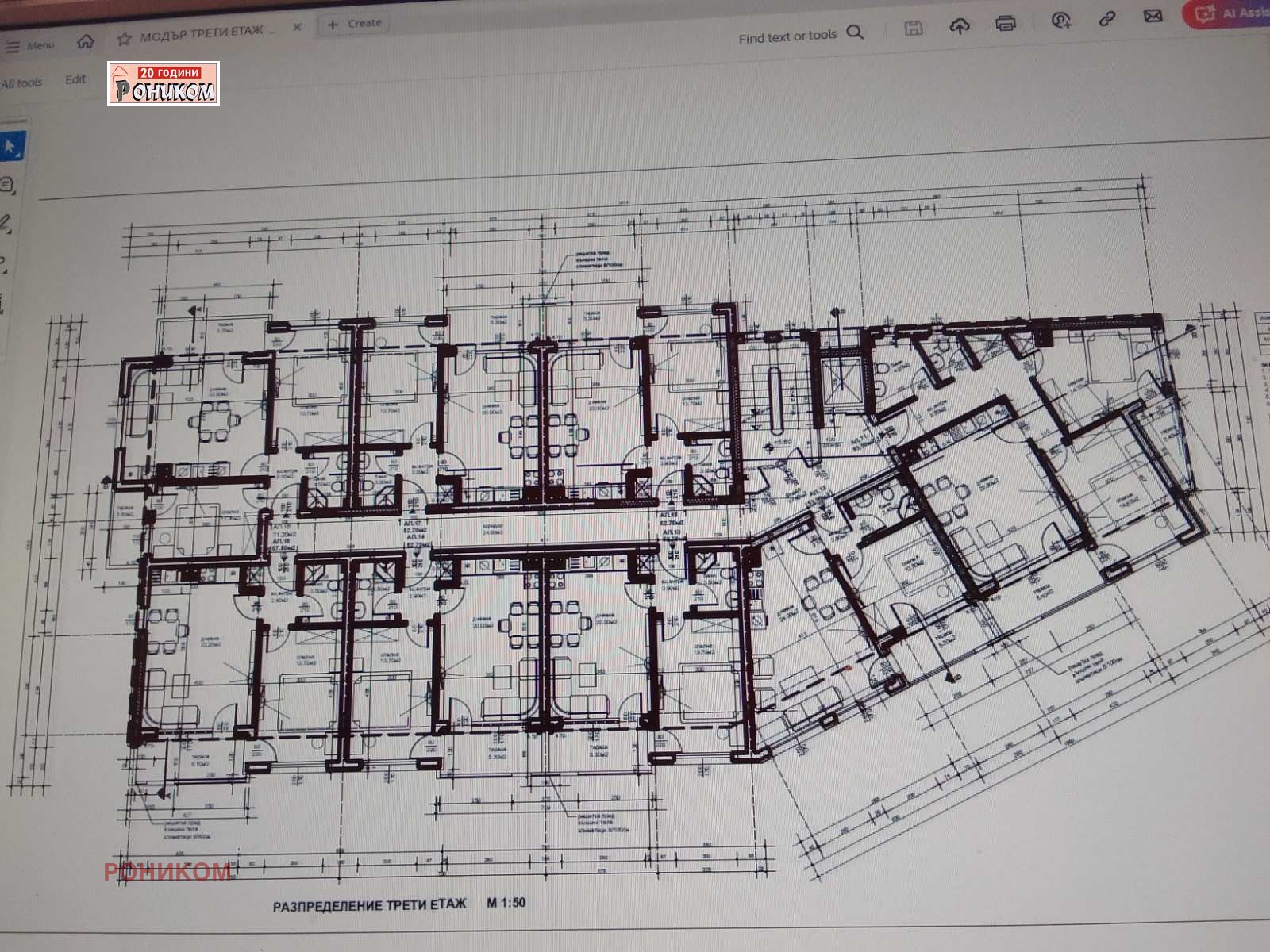Save the document with the floppy icon
Image resolution: width=1270 pixels, height=952 pixels.
[914, 29]
